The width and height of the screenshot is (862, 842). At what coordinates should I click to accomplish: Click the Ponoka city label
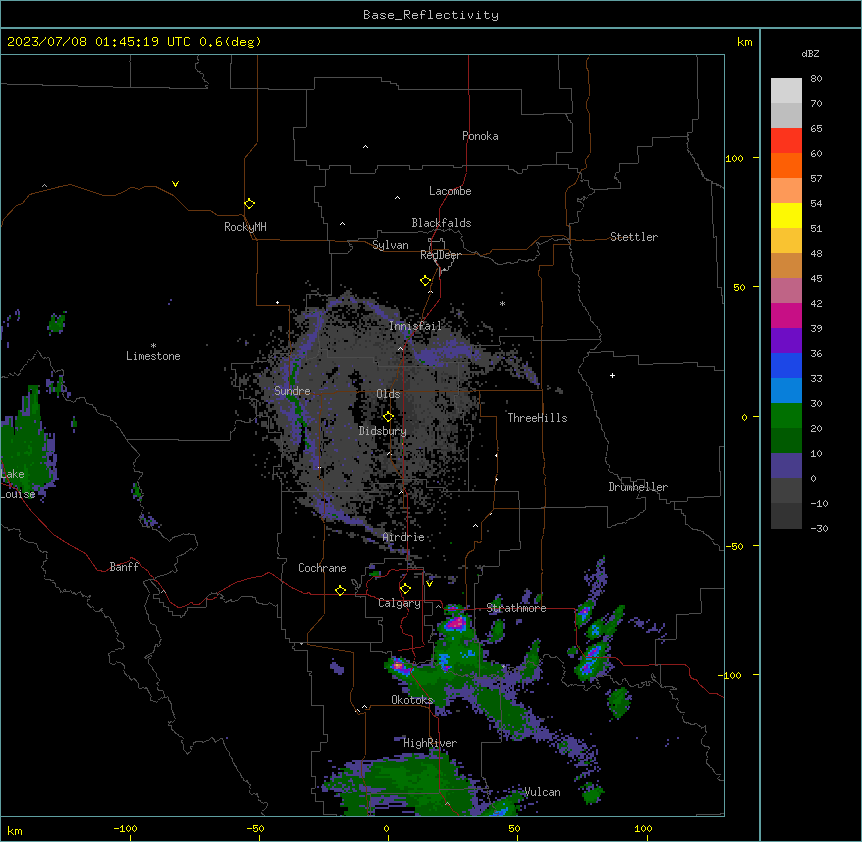point(480,136)
